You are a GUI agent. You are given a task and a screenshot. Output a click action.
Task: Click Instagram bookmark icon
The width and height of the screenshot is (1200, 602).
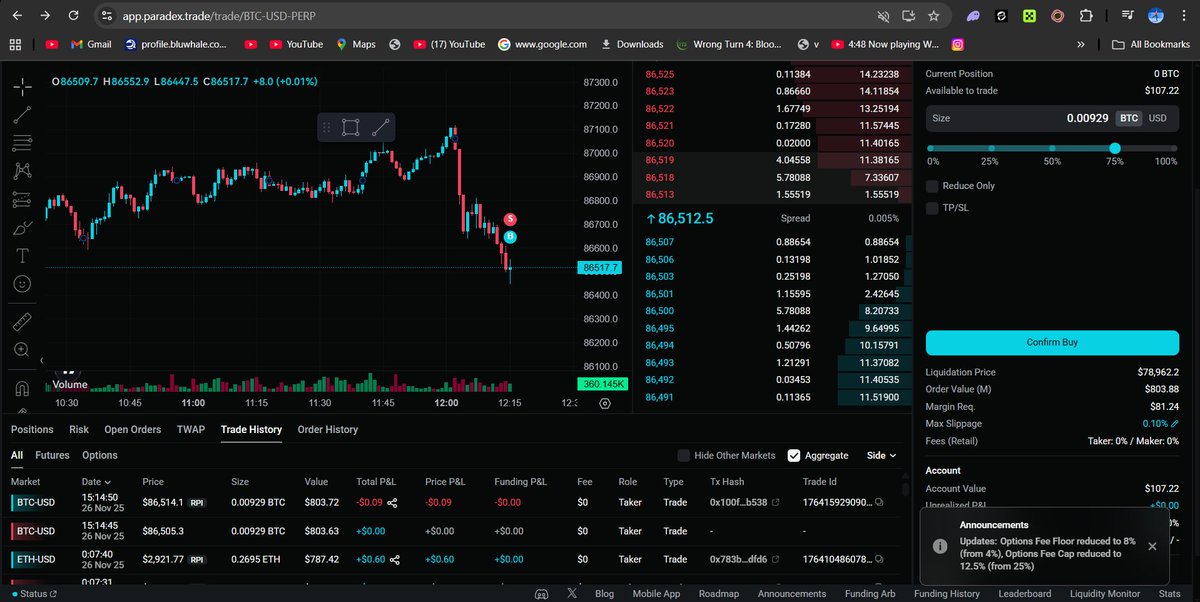pyautogui.click(x=958, y=44)
